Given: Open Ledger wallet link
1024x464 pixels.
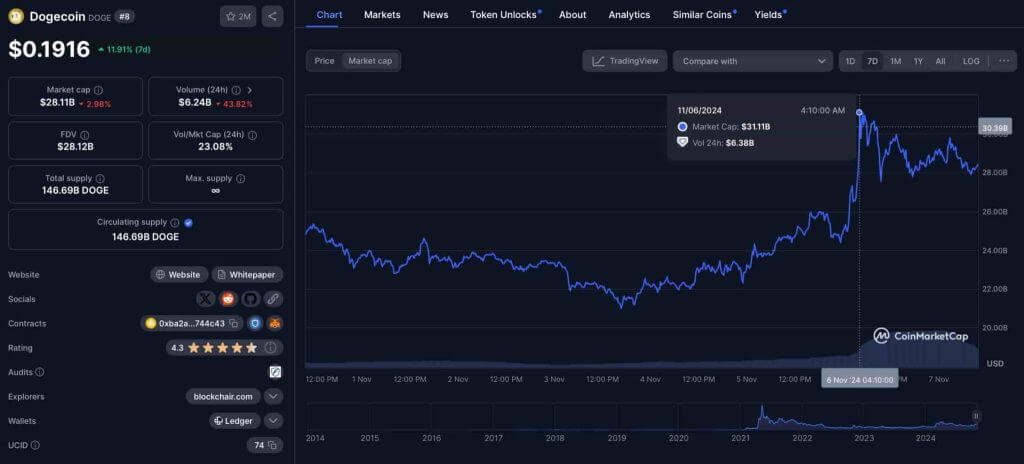Looking at the screenshot, I should (x=235, y=421).
